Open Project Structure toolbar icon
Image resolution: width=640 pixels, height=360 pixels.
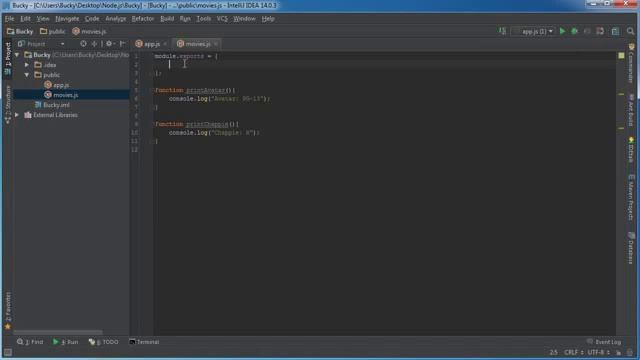615,31
